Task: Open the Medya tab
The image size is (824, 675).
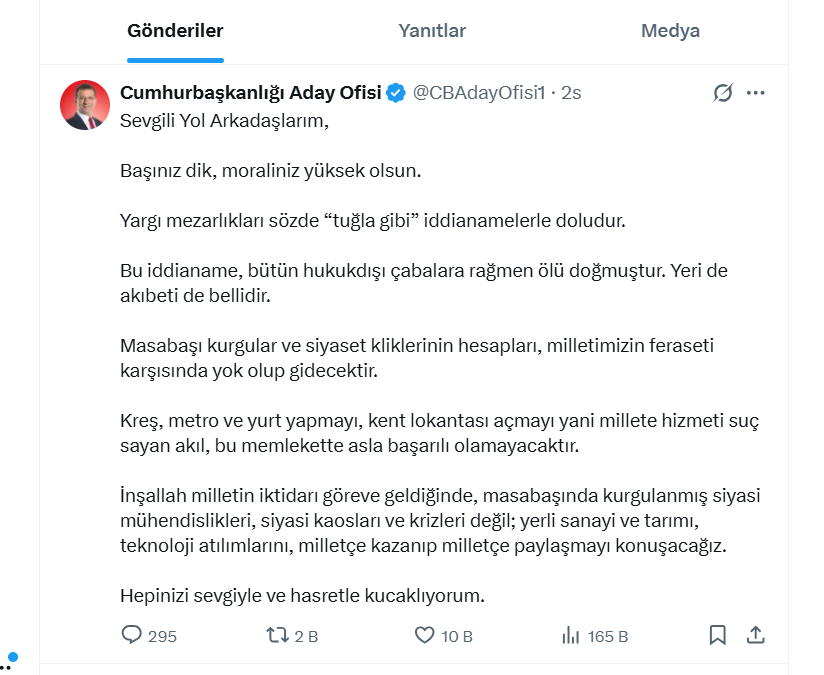Action: tap(670, 30)
